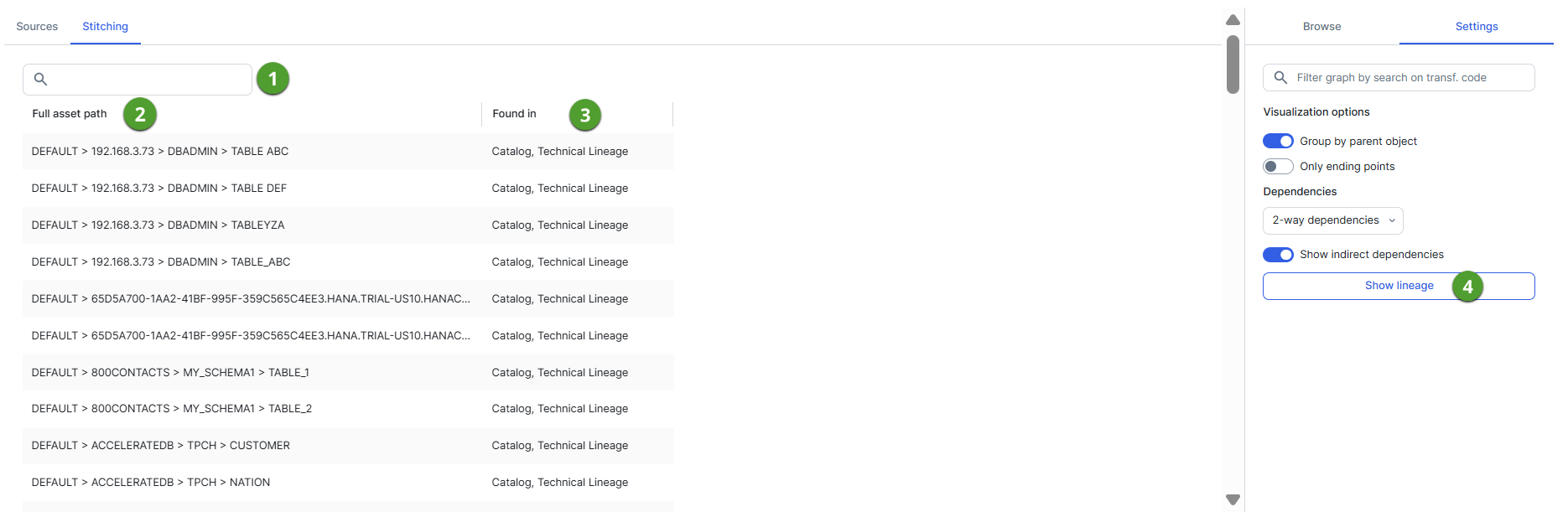Turn off Show indirect dependencies

pyautogui.click(x=1278, y=254)
